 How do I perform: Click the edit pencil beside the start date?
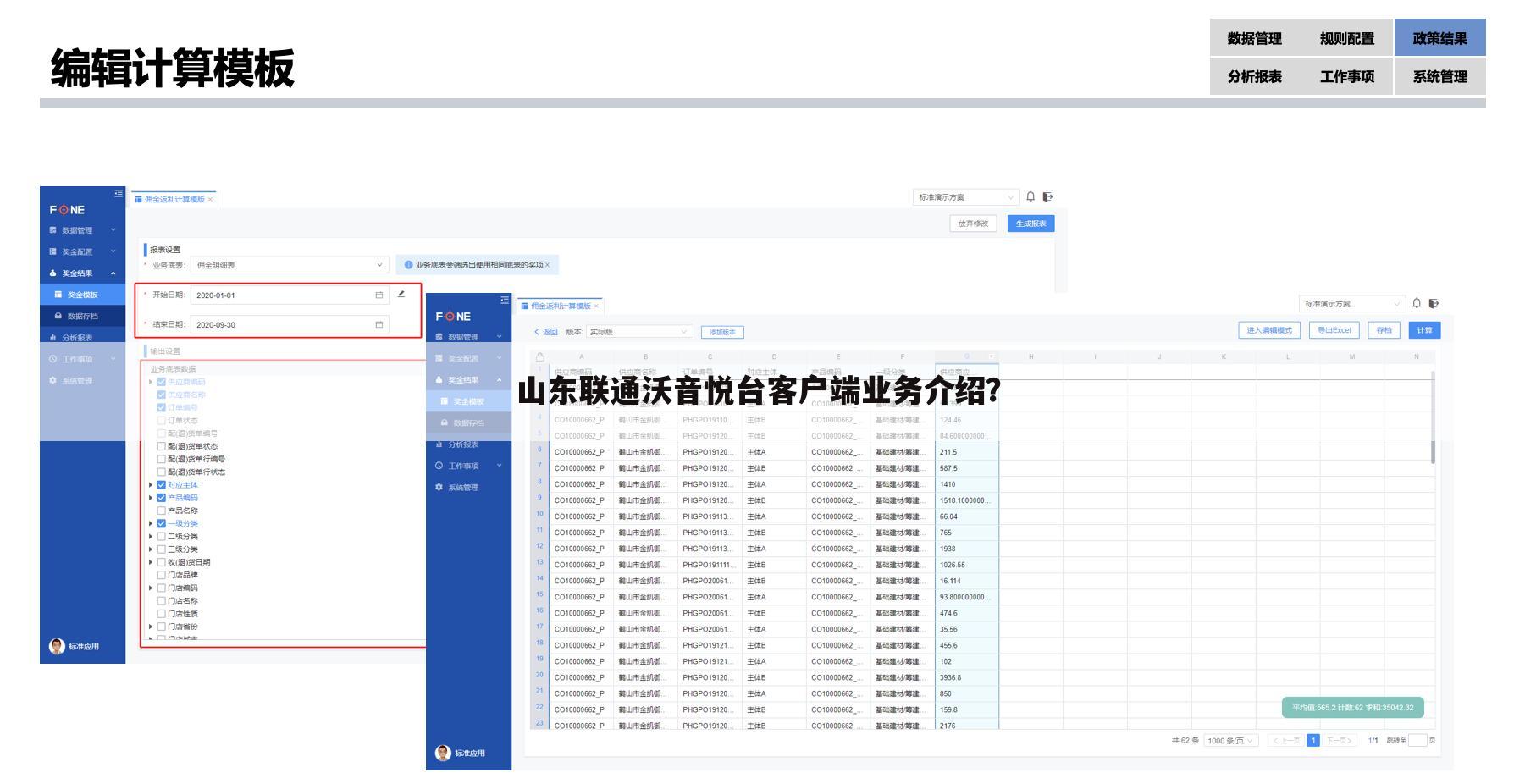pos(401,295)
